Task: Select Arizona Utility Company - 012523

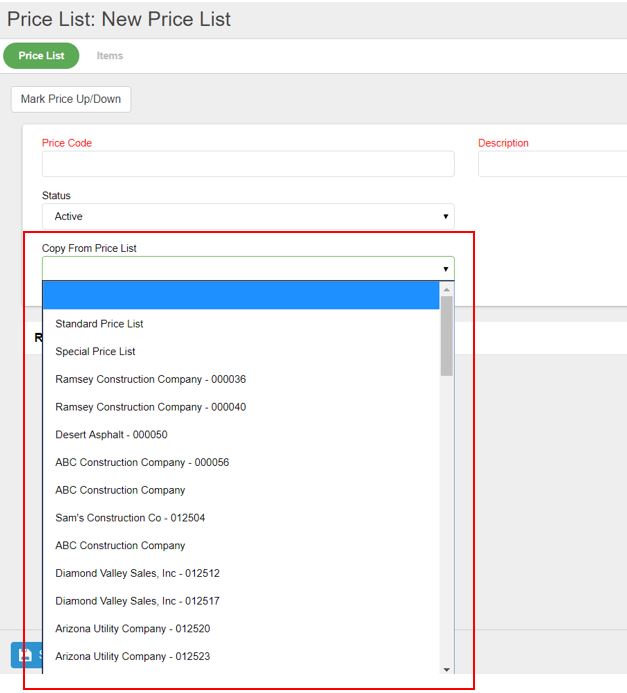Action: tap(241, 657)
